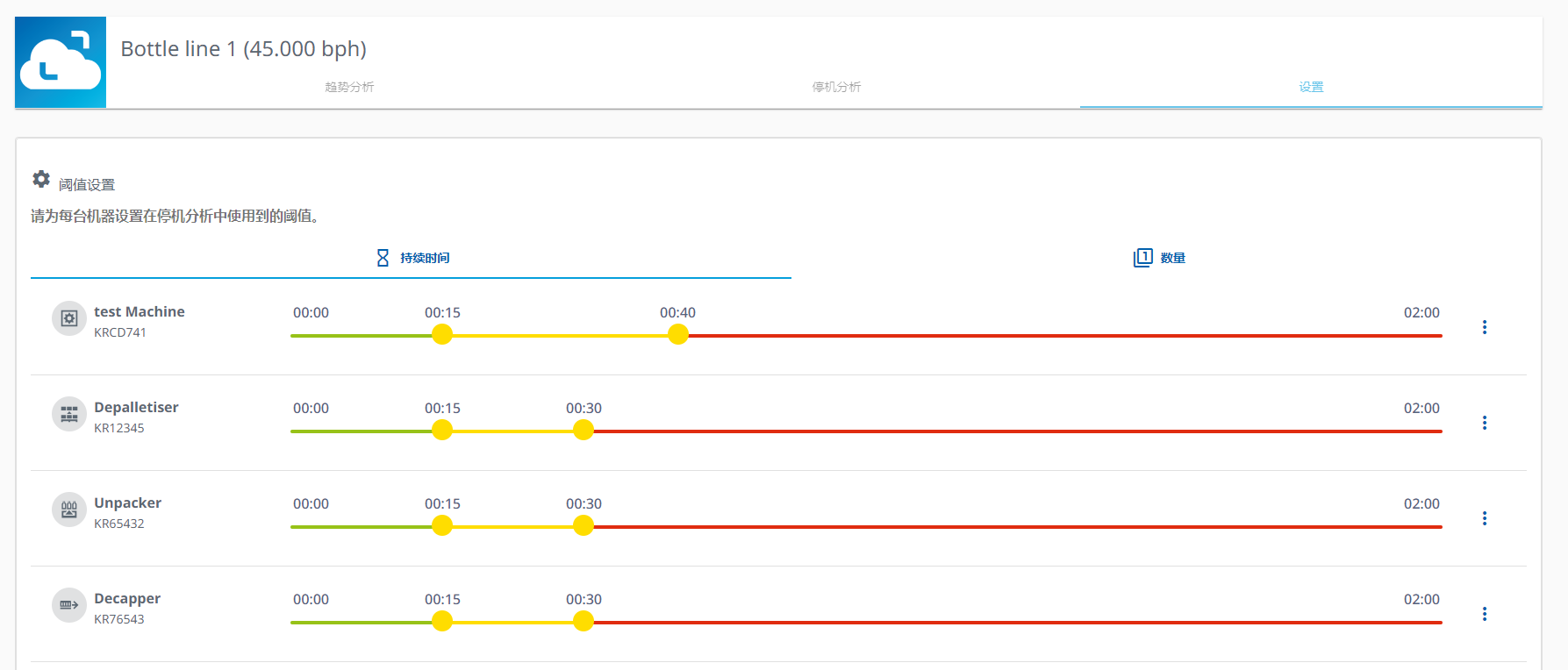The image size is (1568, 670).
Task: Switch to the 趋势分析 tab
Action: pyautogui.click(x=349, y=87)
